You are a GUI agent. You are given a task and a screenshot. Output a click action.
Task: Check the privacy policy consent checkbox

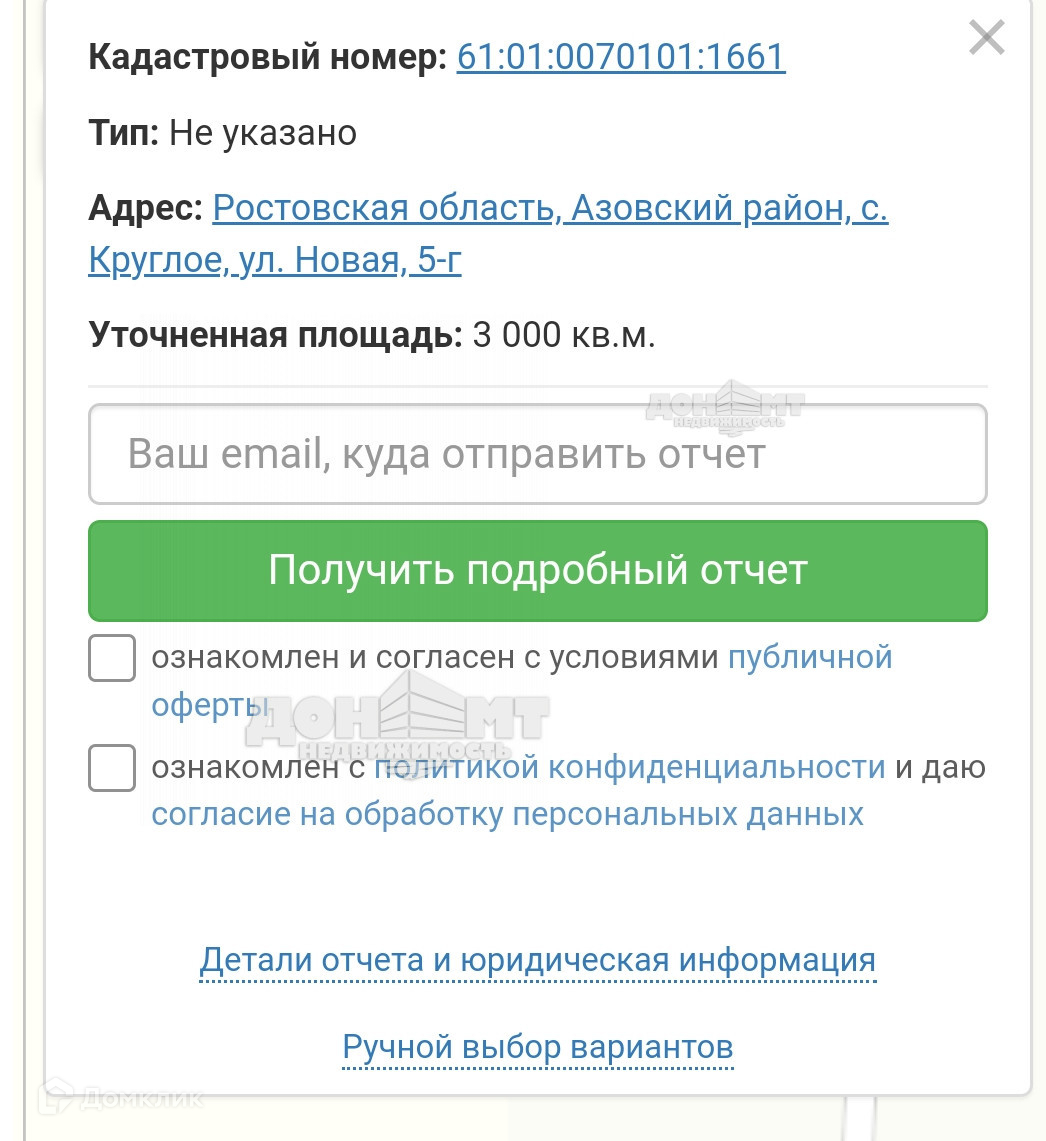tap(112, 768)
